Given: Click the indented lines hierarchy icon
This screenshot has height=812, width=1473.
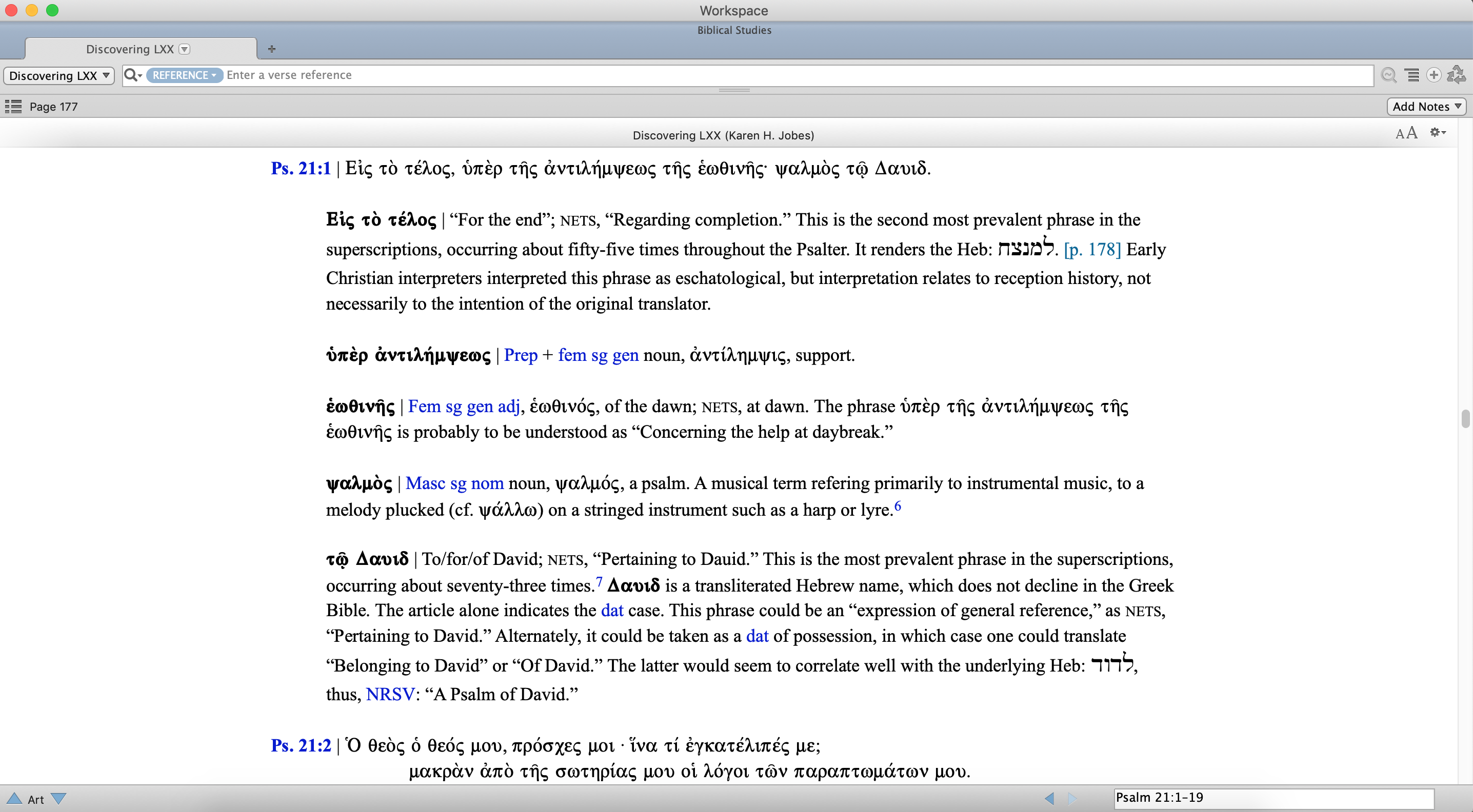Looking at the screenshot, I should pyautogui.click(x=1412, y=75).
